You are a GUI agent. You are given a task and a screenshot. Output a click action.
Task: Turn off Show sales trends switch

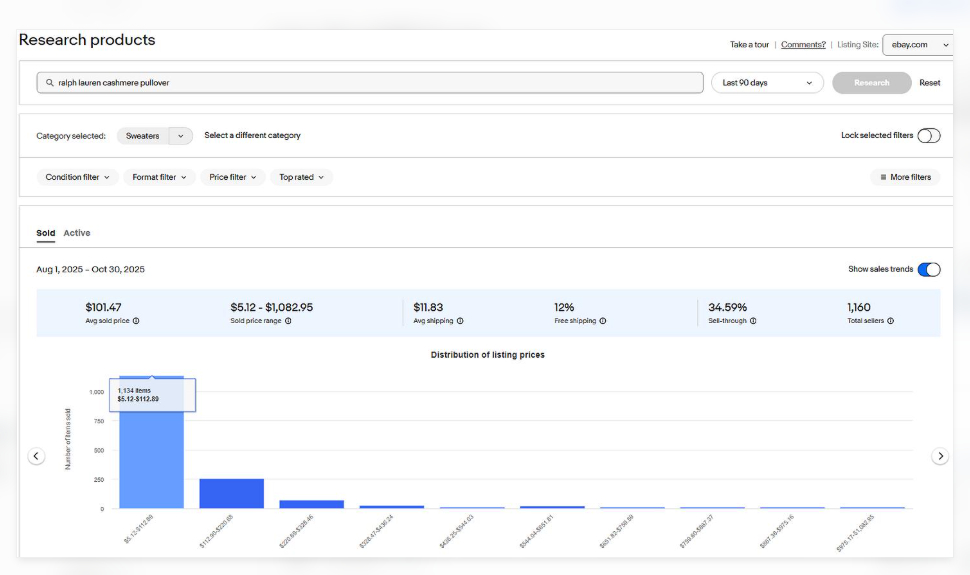tap(929, 269)
